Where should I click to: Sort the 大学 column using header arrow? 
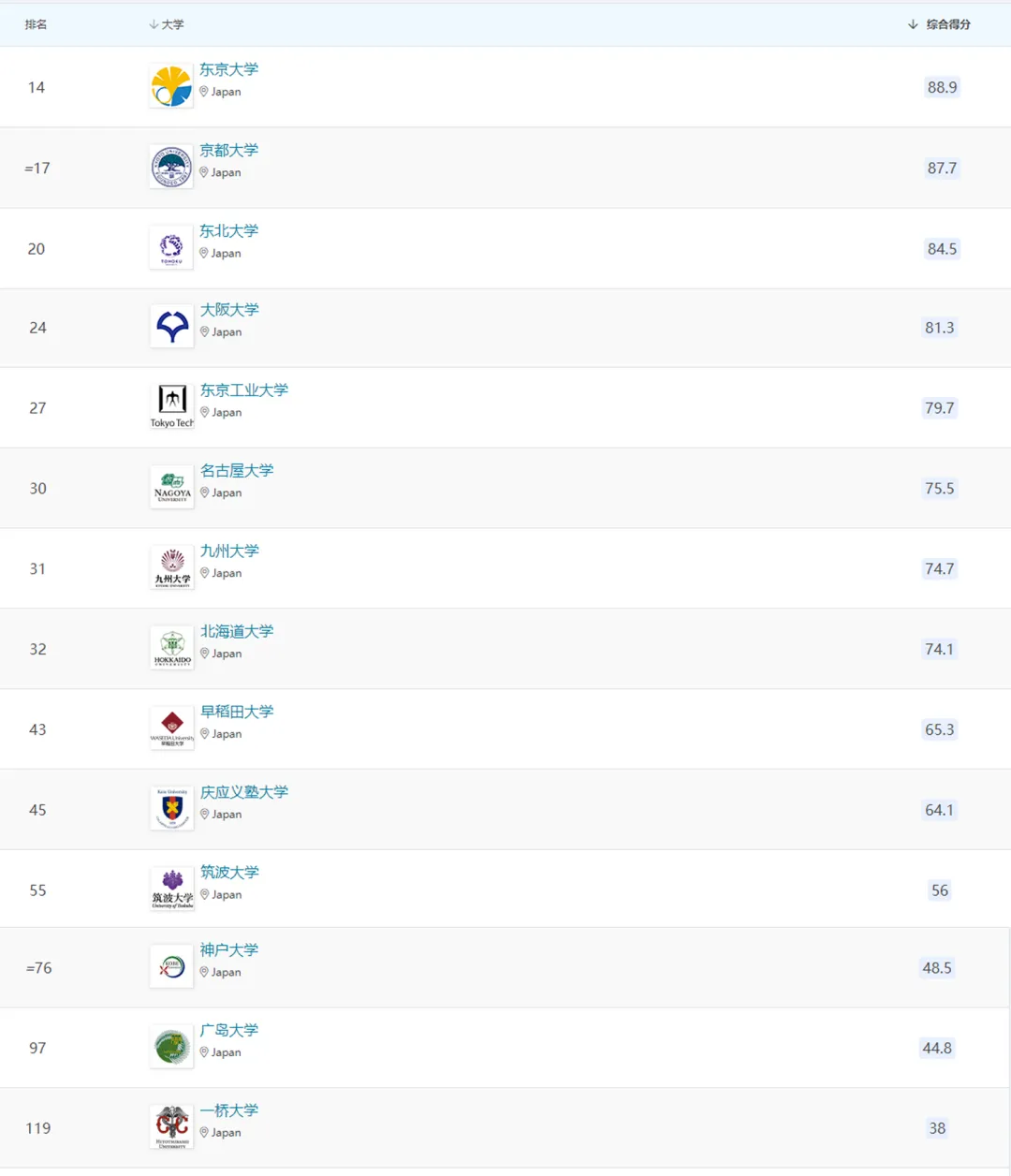[154, 24]
